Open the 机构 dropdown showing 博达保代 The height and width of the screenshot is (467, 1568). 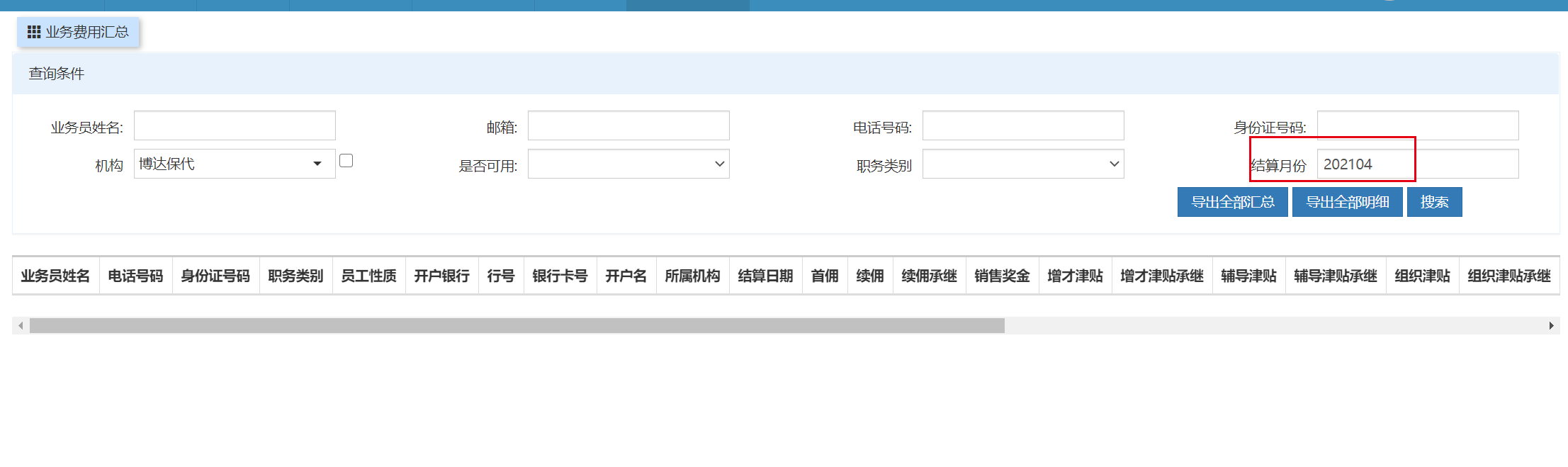point(235,164)
